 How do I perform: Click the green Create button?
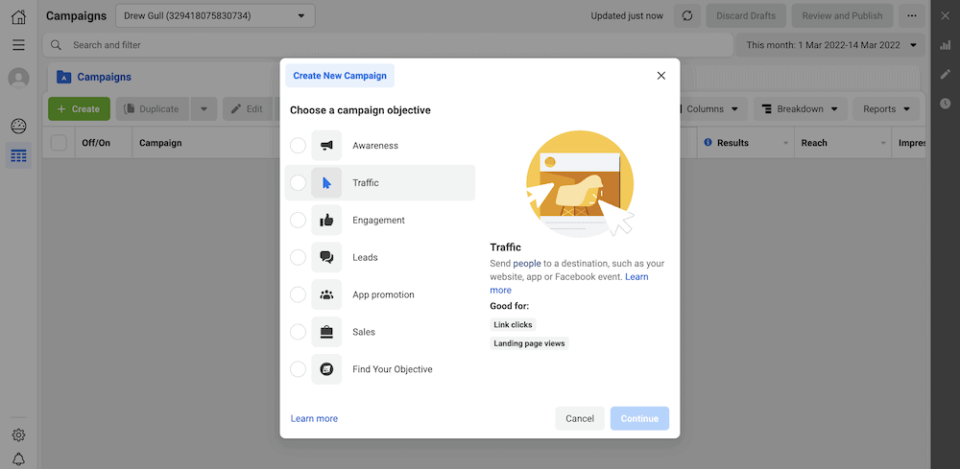pyautogui.click(x=79, y=109)
